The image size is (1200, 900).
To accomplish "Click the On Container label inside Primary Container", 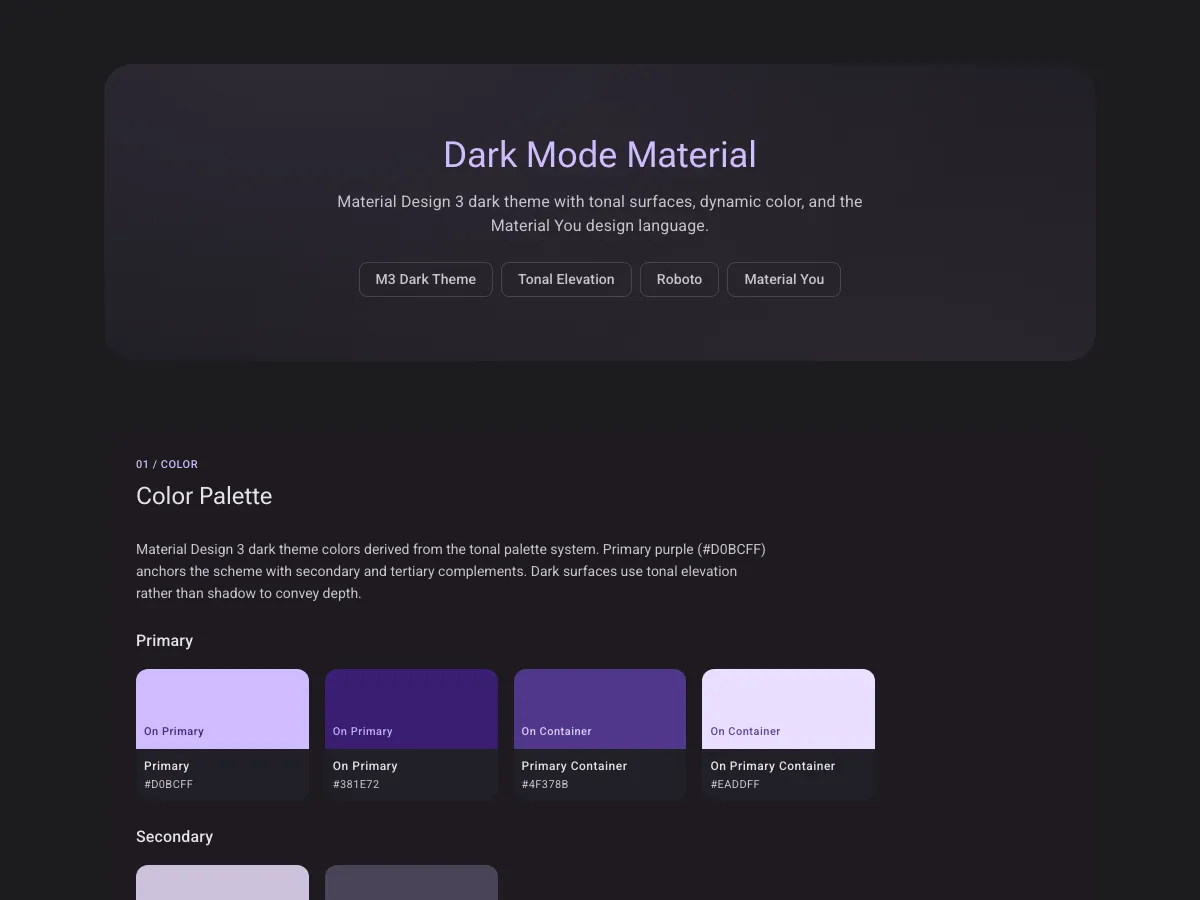I will [556, 731].
